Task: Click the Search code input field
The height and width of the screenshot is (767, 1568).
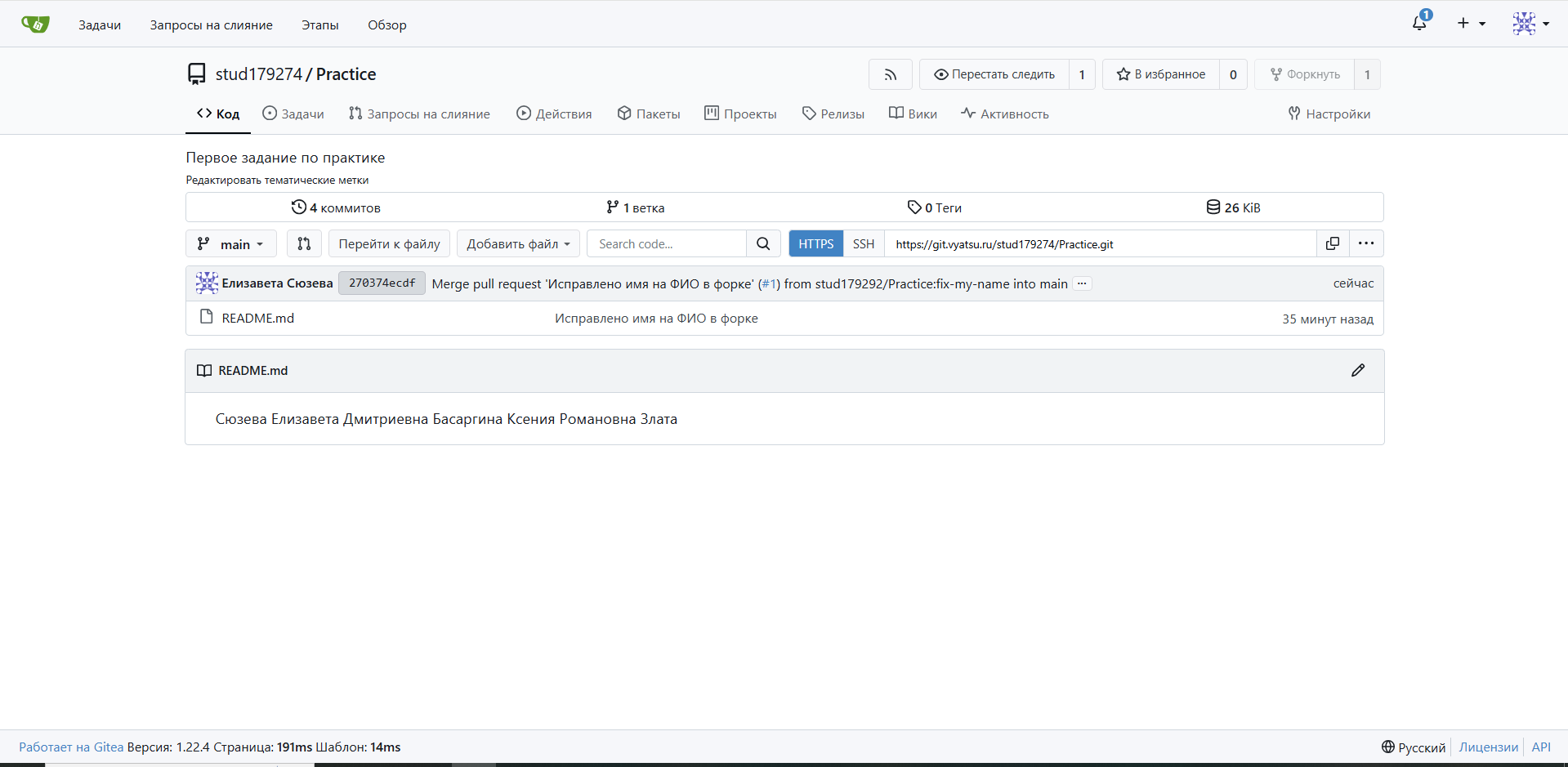Action: [666, 243]
